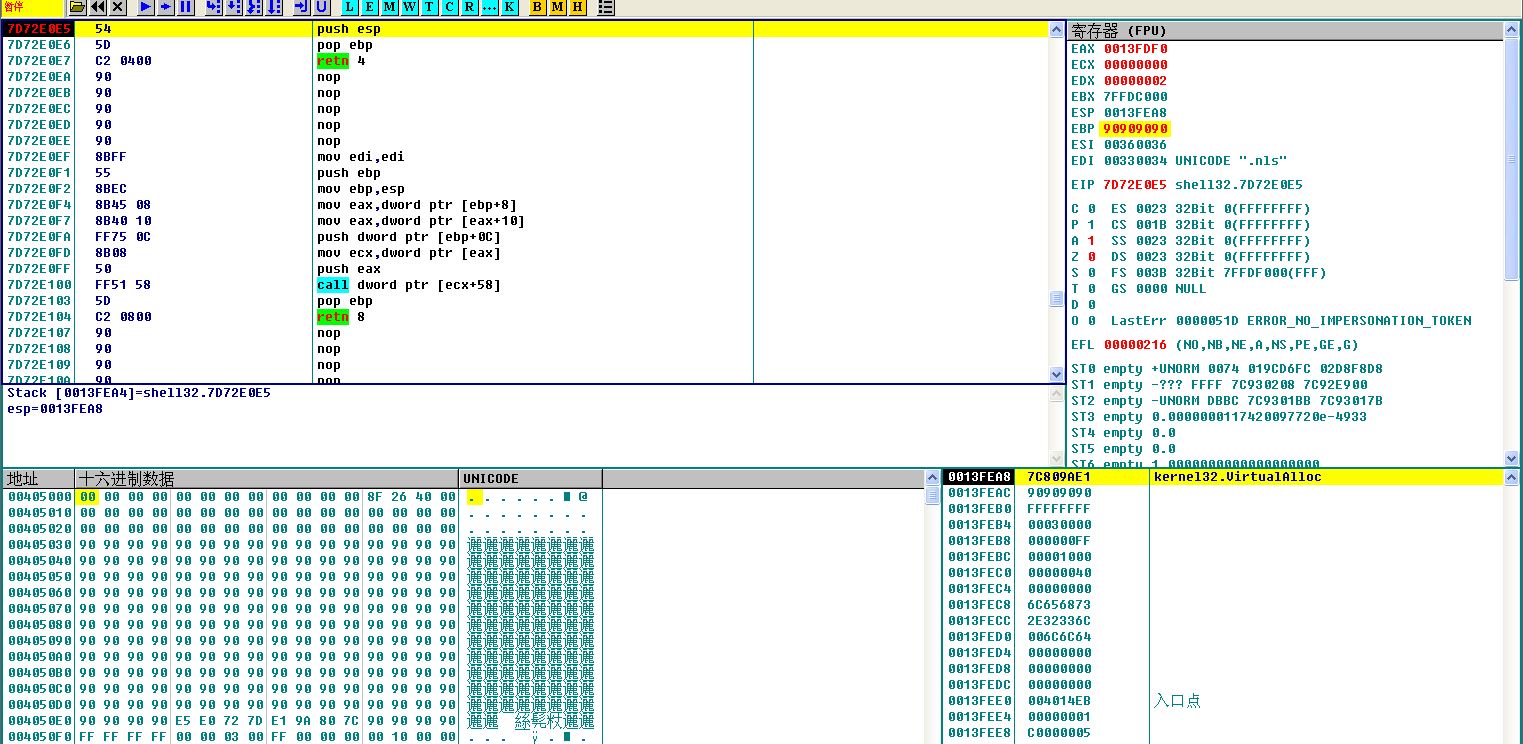
Task: Step into with the first step icon
Action: click(x=213, y=7)
